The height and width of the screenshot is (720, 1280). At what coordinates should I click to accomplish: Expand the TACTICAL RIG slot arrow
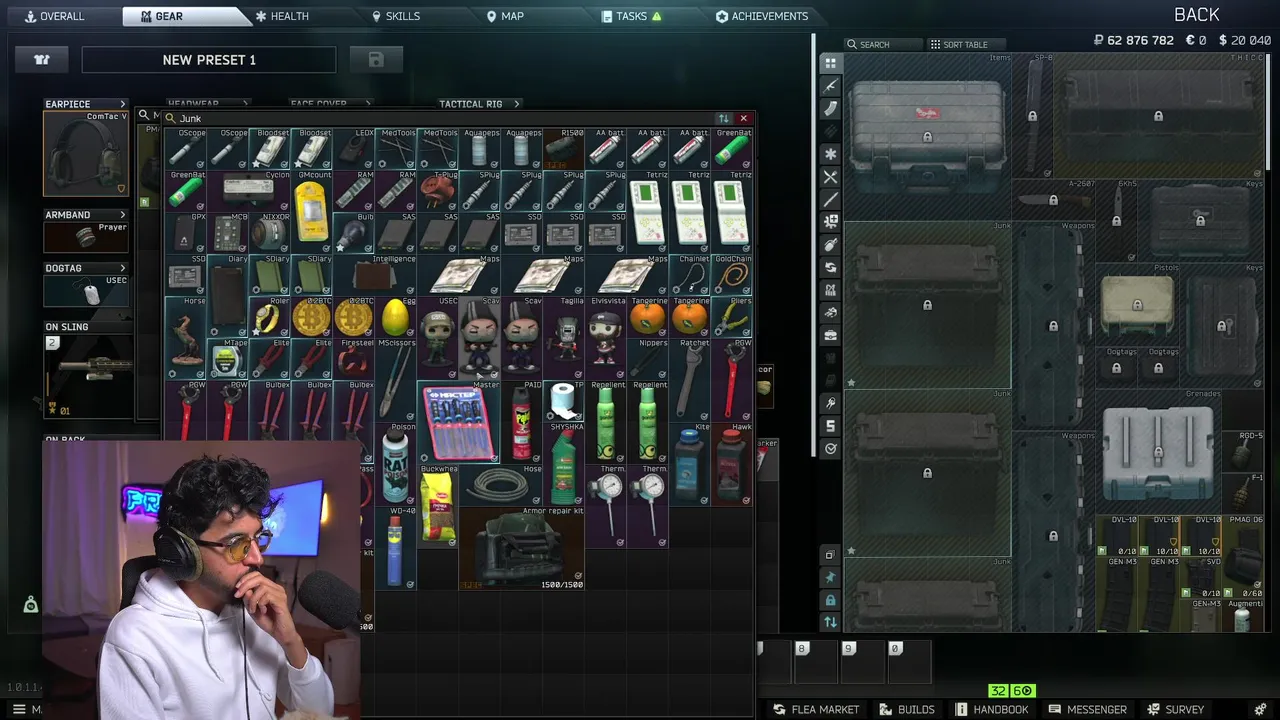[517, 104]
